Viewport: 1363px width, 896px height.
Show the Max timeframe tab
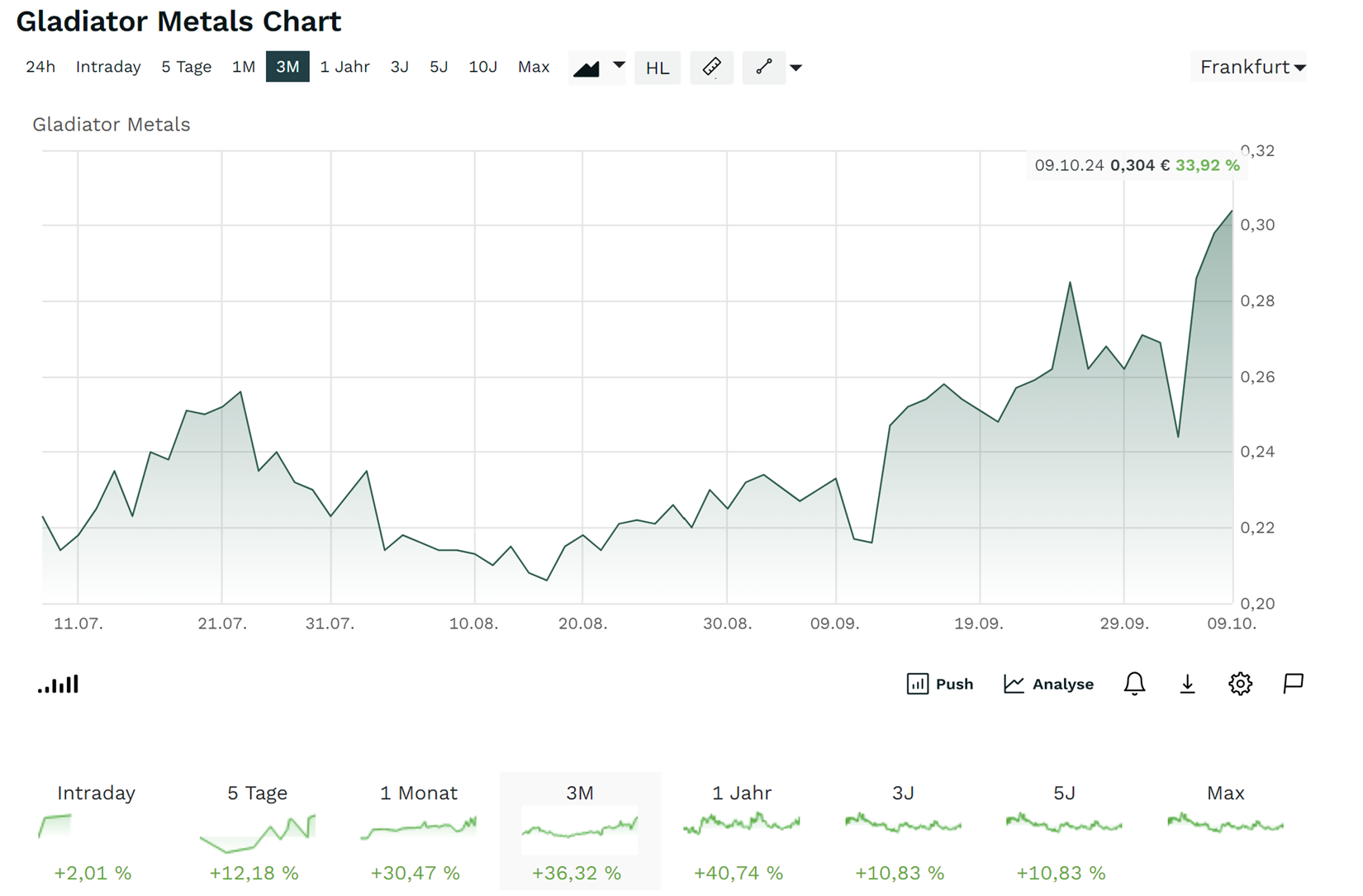534,67
